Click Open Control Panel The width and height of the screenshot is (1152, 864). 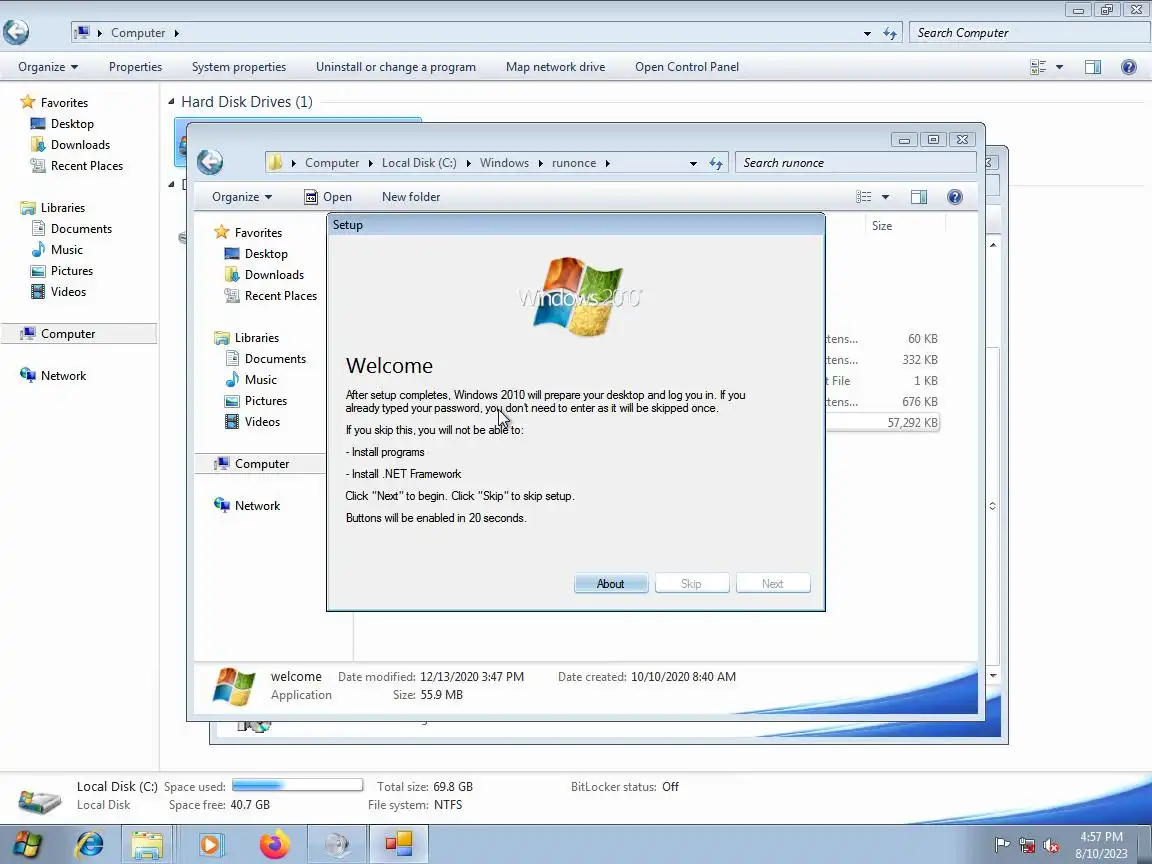click(x=687, y=67)
